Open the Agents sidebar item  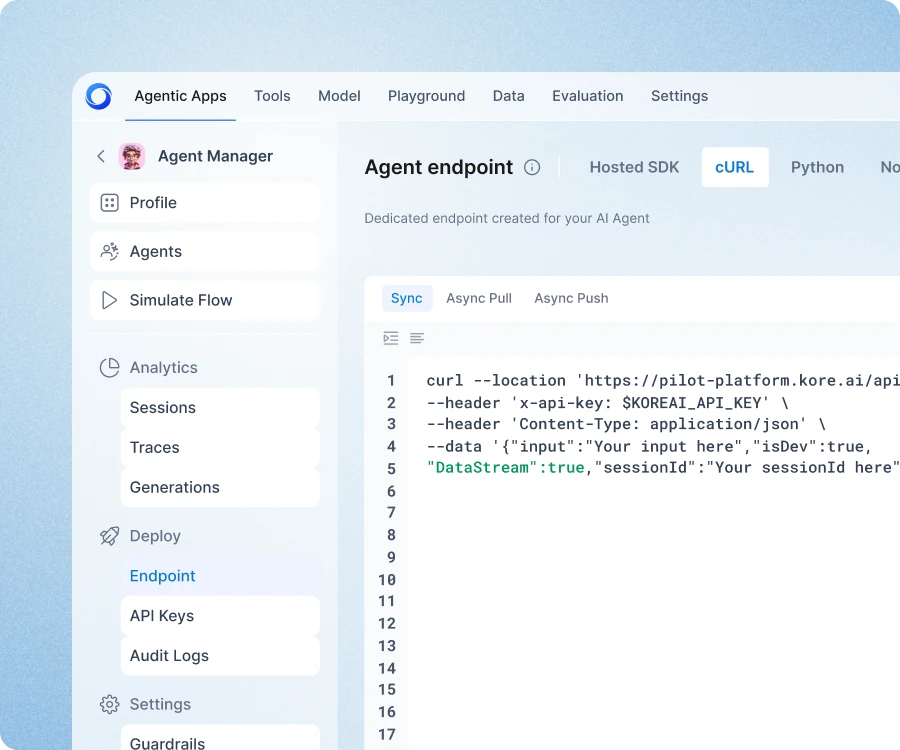[x=205, y=251]
